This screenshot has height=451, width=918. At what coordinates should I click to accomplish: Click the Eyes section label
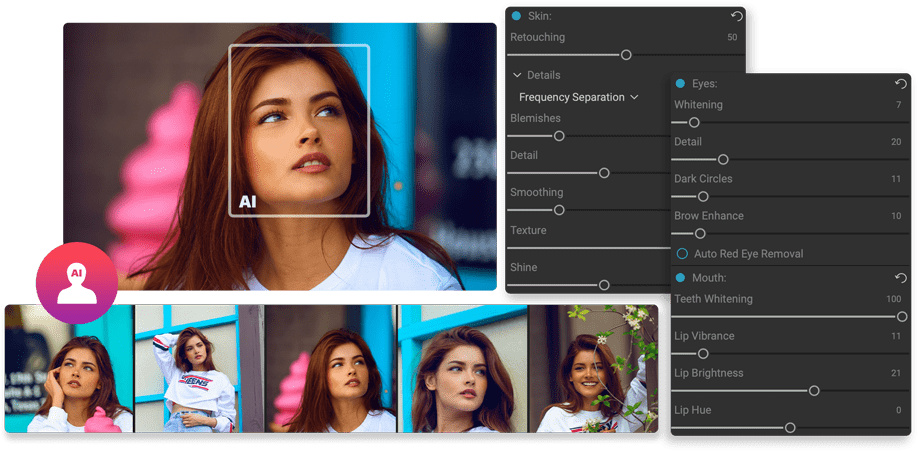coord(704,84)
